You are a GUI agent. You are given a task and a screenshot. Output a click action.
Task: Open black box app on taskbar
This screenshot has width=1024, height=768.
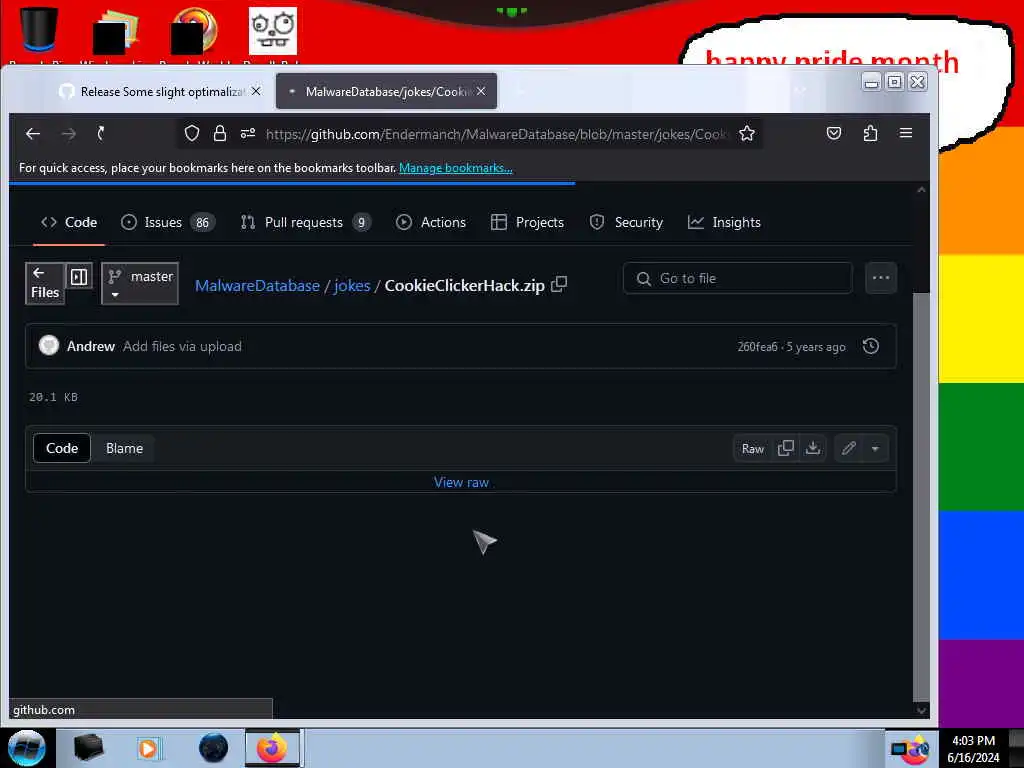pyautogui.click(x=89, y=748)
